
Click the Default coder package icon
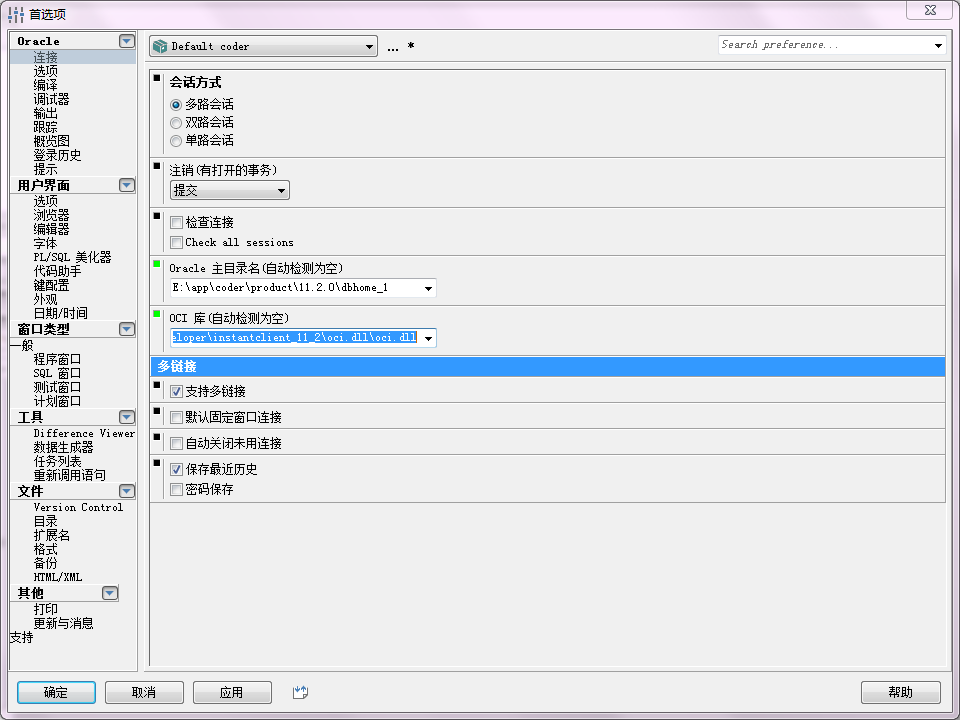160,46
